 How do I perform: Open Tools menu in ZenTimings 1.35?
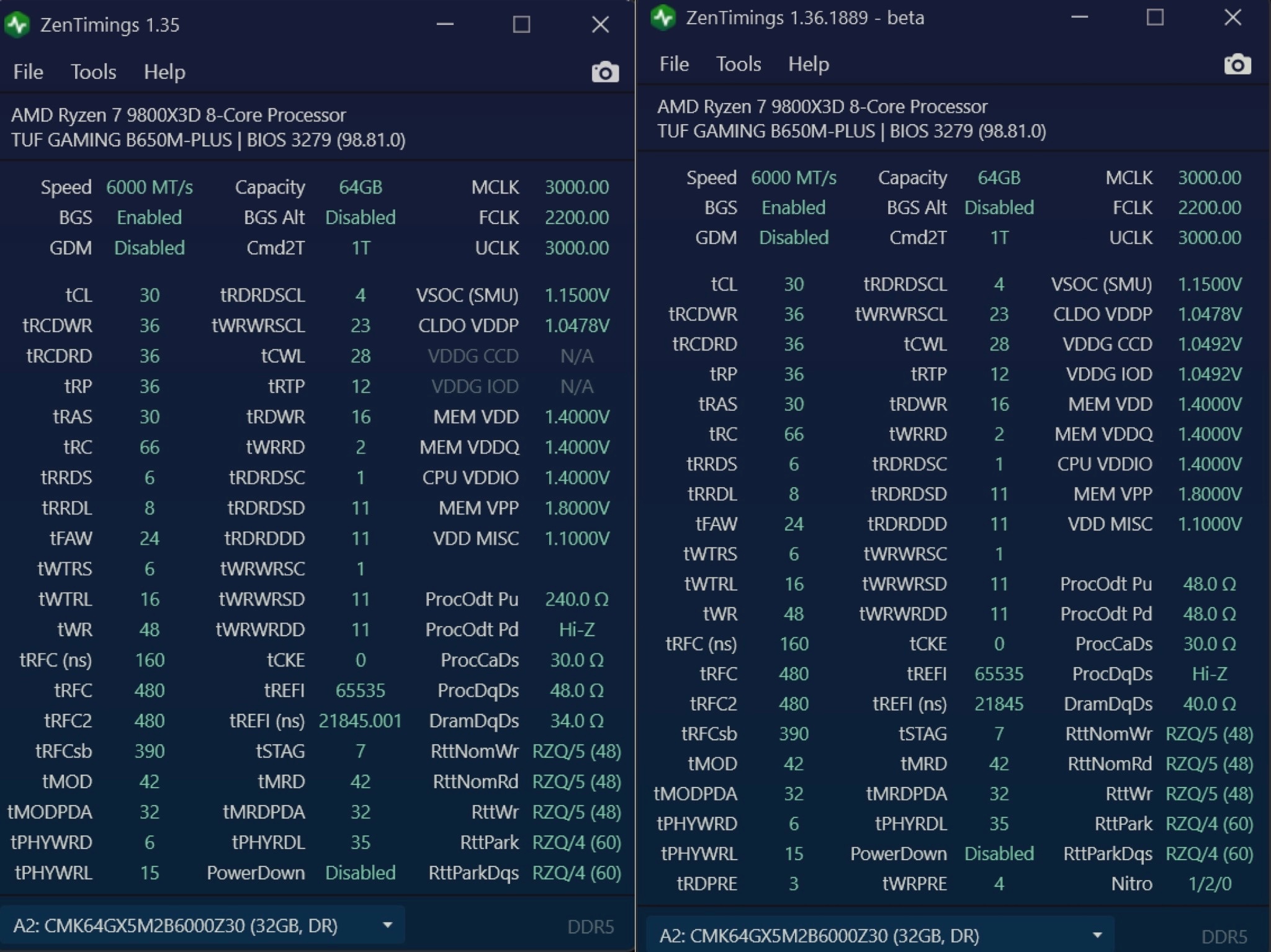(93, 72)
